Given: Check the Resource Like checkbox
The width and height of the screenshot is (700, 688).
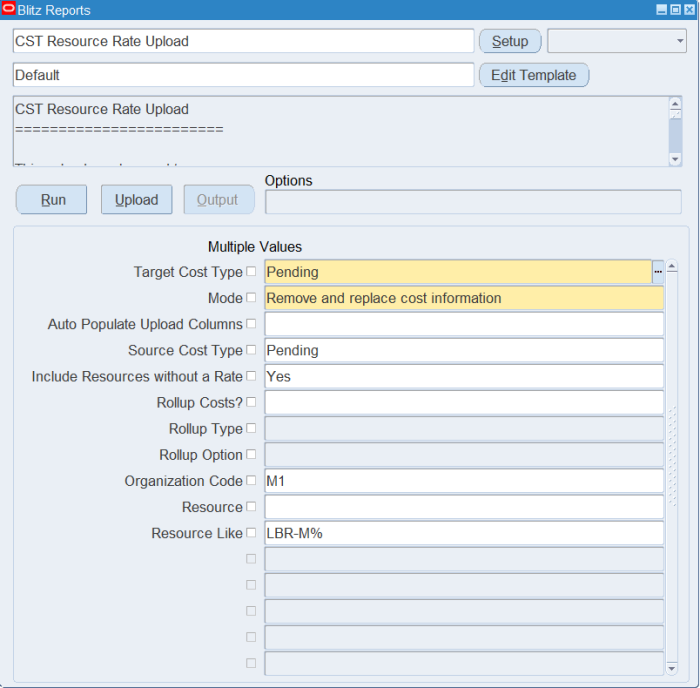Looking at the screenshot, I should pos(251,532).
